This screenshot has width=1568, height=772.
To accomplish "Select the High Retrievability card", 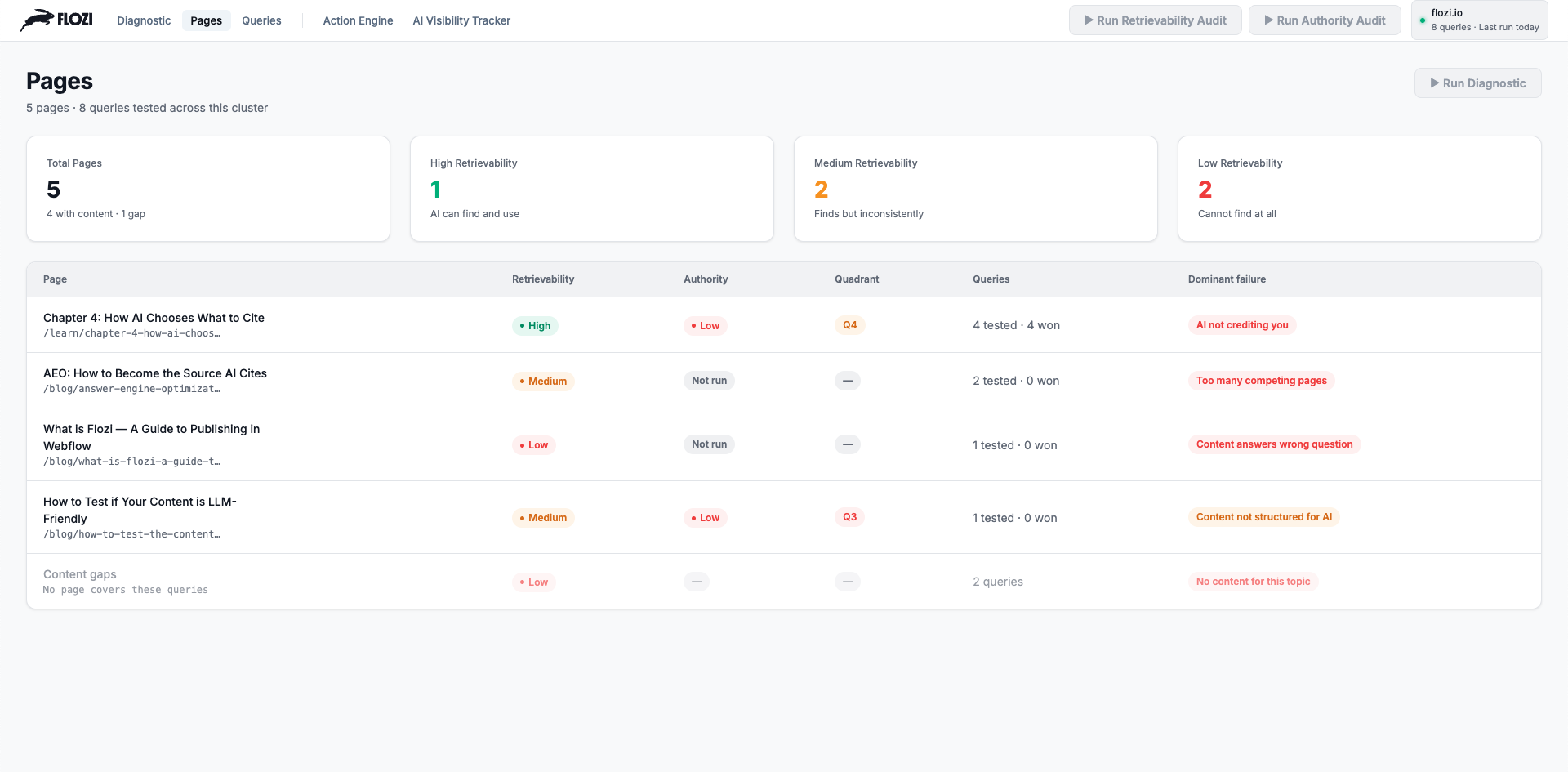I will (592, 189).
